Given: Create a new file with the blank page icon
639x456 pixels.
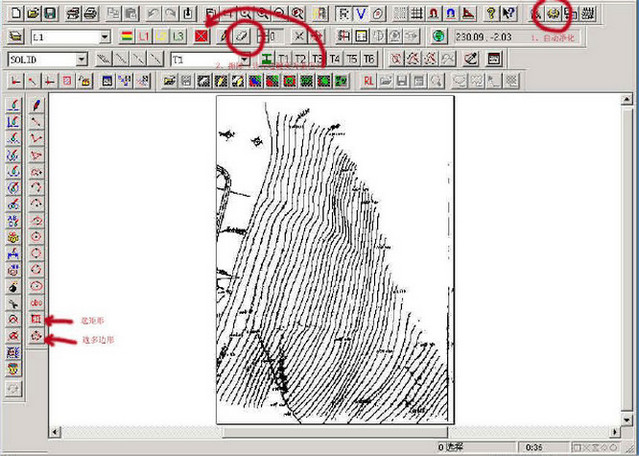Looking at the screenshot, I should (x=15, y=14).
